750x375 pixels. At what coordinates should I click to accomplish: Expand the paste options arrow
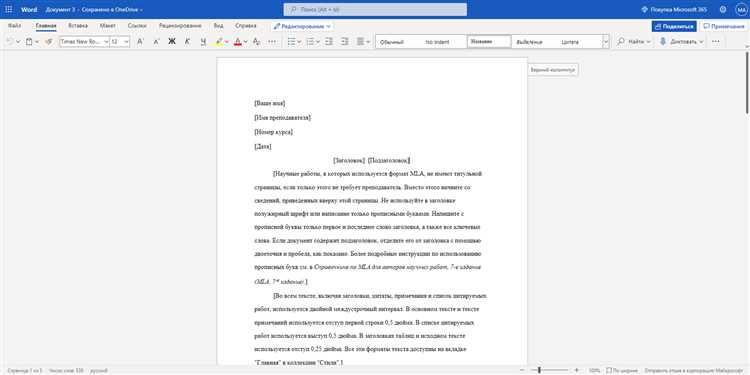pos(37,42)
